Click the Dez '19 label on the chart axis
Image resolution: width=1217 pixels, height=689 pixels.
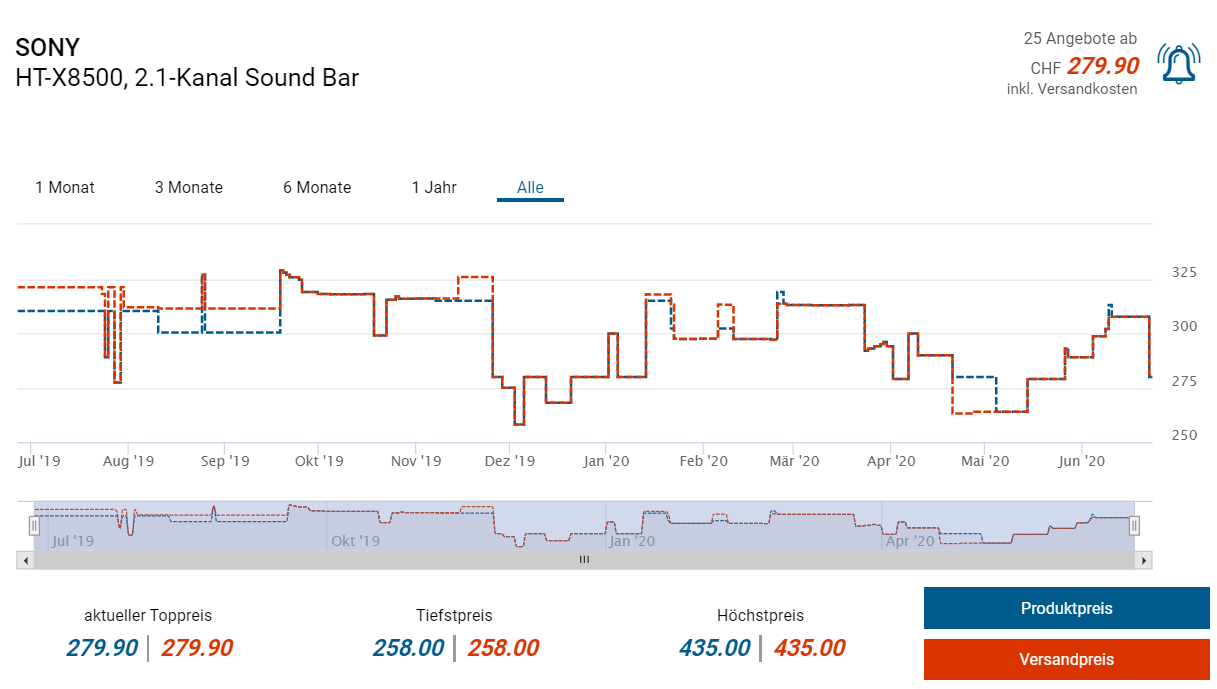[510, 461]
